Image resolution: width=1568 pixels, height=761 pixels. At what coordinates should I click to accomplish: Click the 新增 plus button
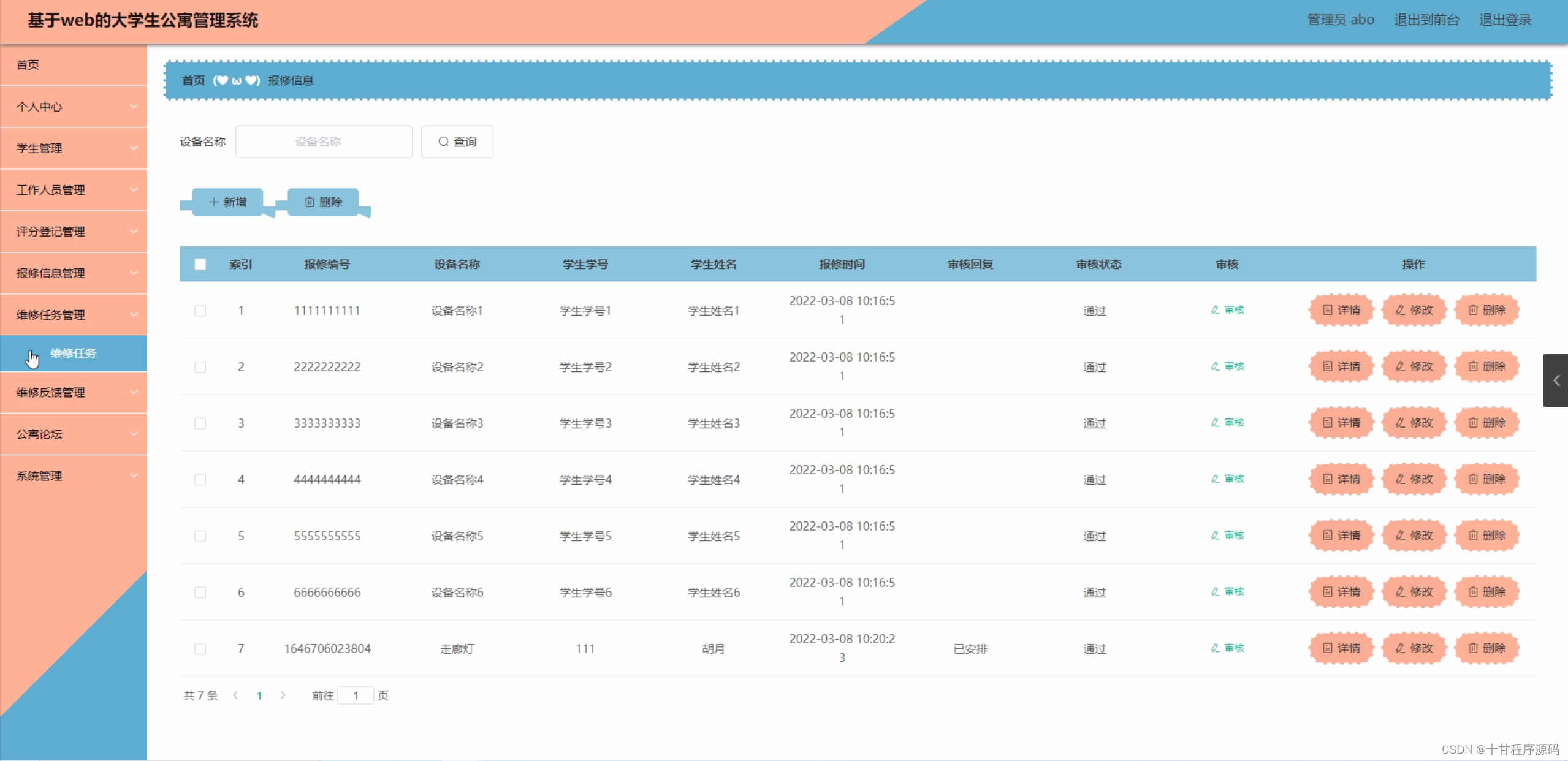click(x=228, y=202)
